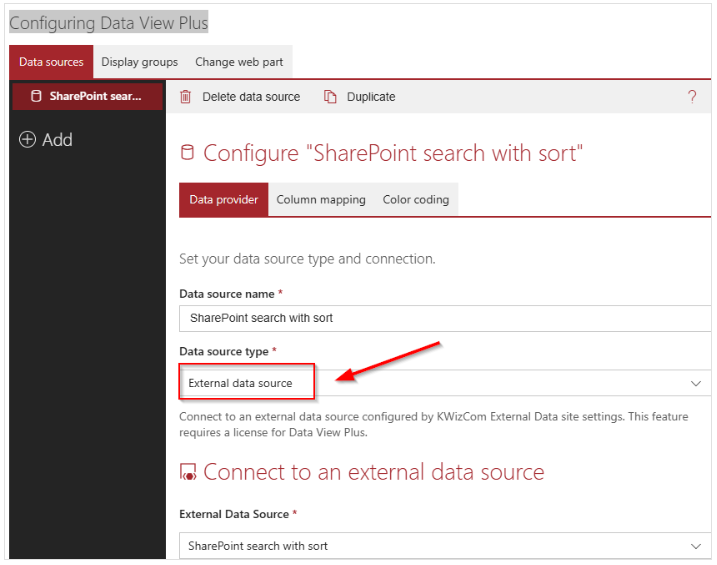Select the Data provider tab

(224, 200)
